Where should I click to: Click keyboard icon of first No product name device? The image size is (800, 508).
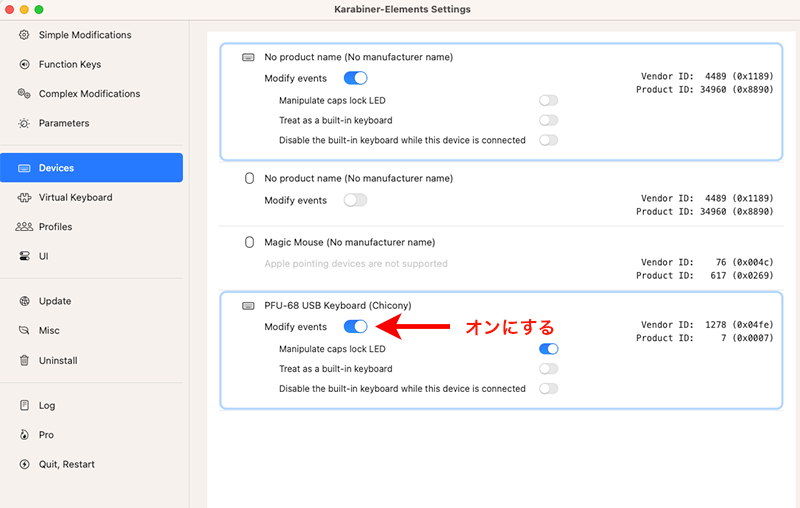[248, 57]
